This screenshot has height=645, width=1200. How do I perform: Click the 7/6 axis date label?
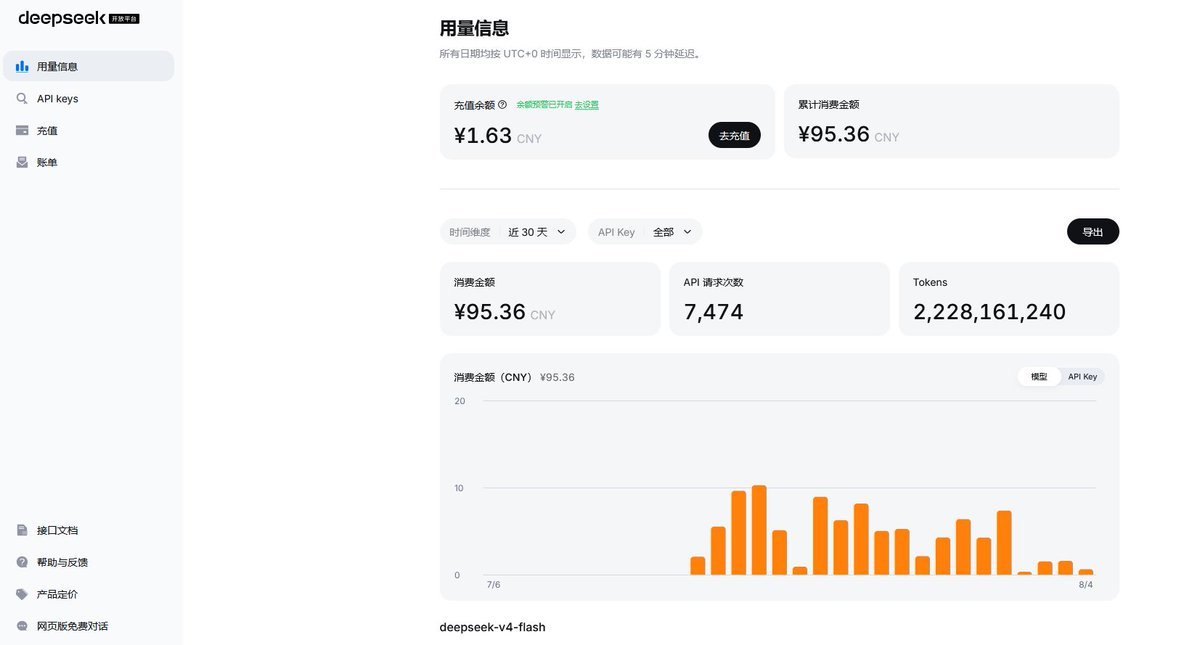(x=493, y=584)
